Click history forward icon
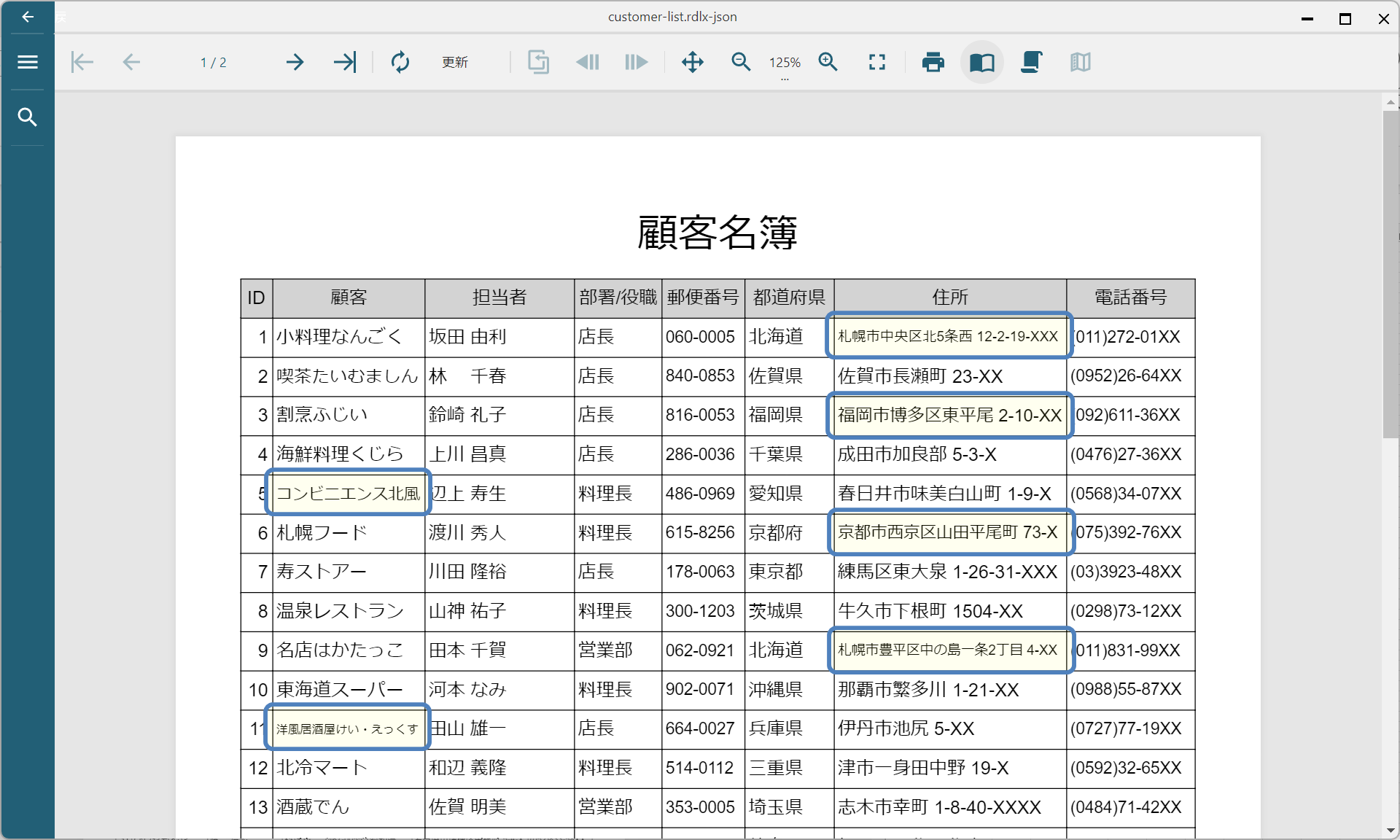1400x840 pixels. (637, 62)
